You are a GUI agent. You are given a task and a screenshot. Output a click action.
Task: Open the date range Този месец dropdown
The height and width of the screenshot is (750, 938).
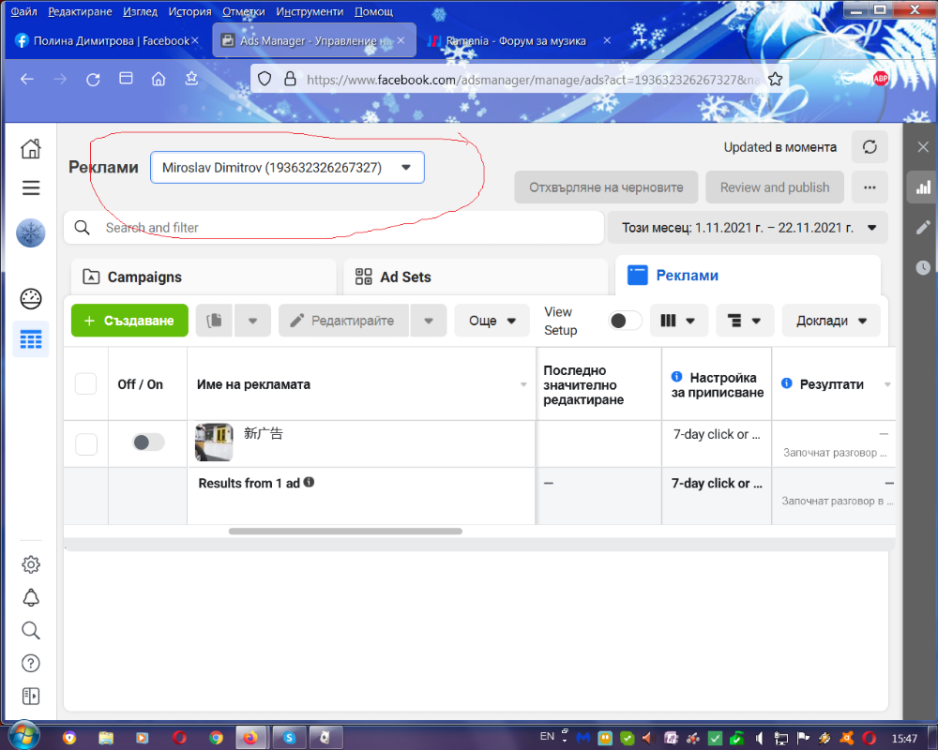pyautogui.click(x=748, y=227)
